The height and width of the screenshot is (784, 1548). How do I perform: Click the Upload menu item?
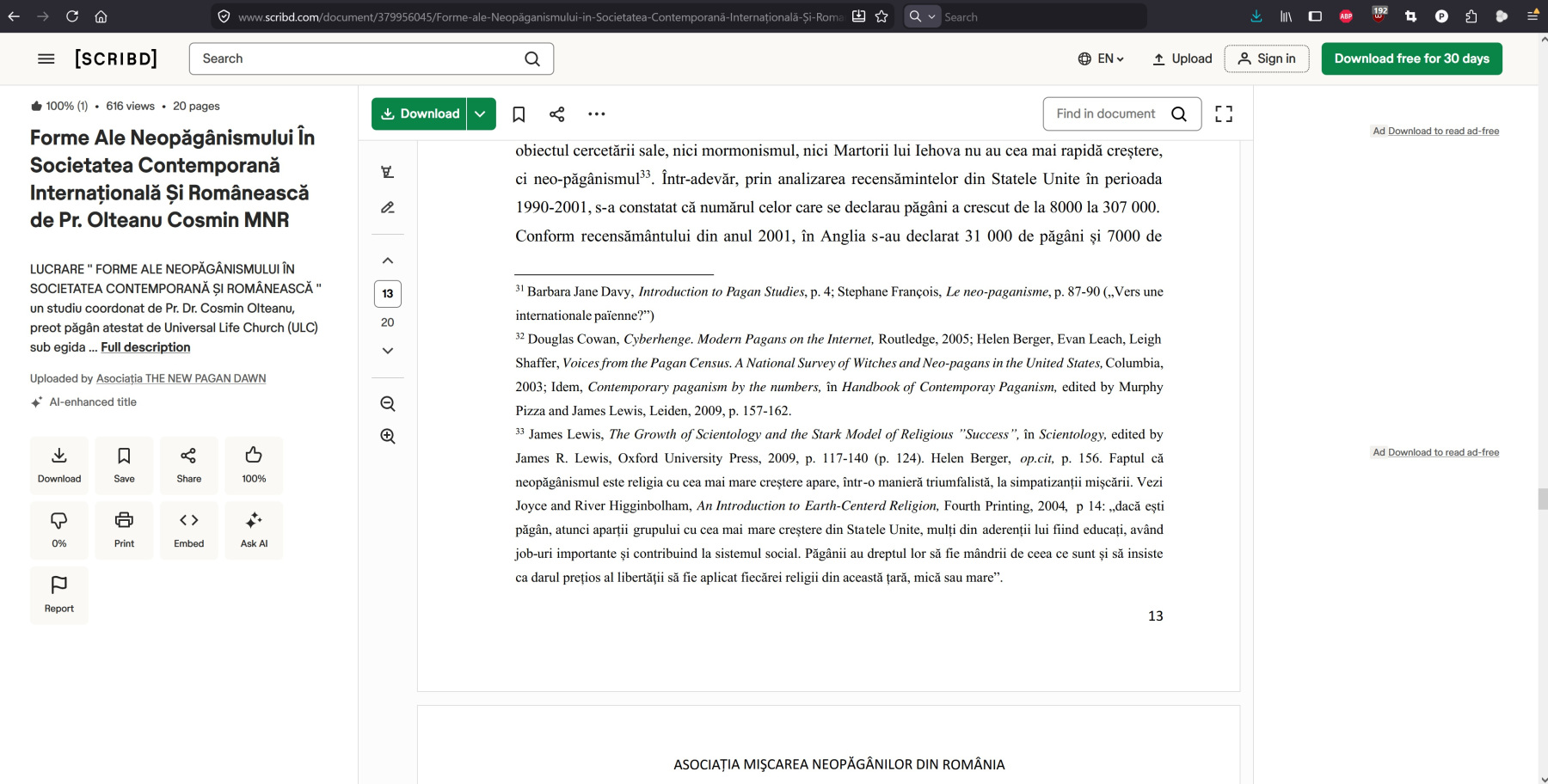click(x=1182, y=58)
